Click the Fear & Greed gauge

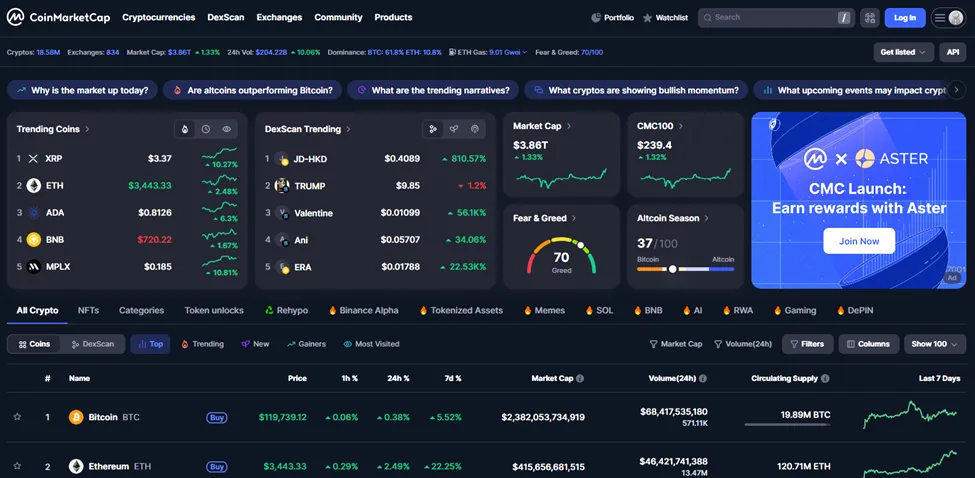pyautogui.click(x=561, y=255)
